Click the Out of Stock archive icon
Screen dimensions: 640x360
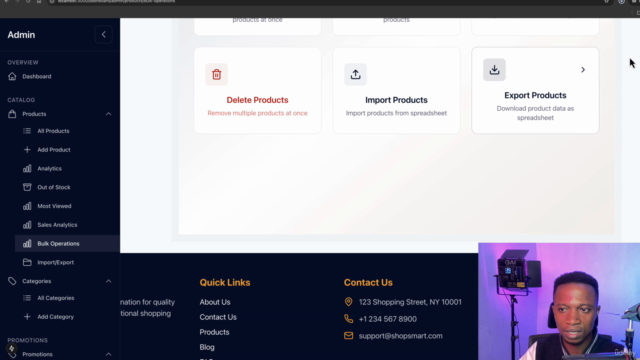click(27, 187)
